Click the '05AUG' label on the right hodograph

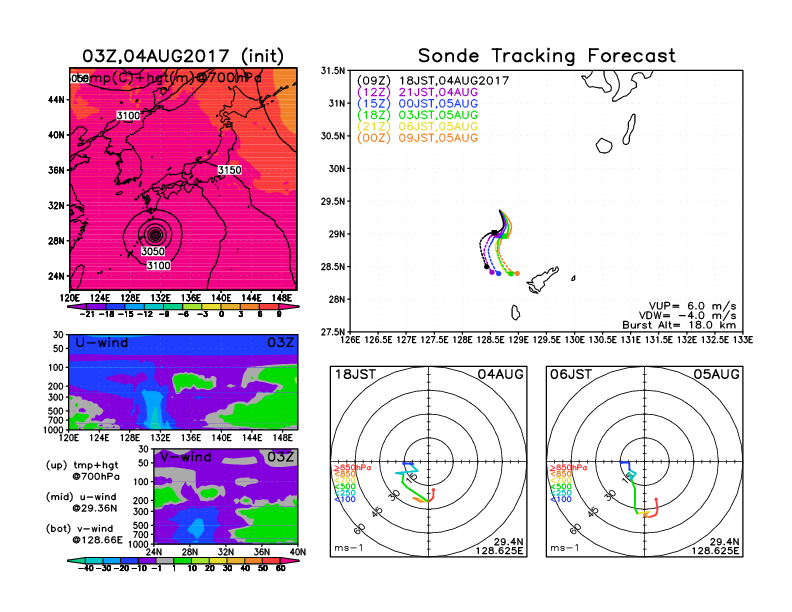click(717, 375)
